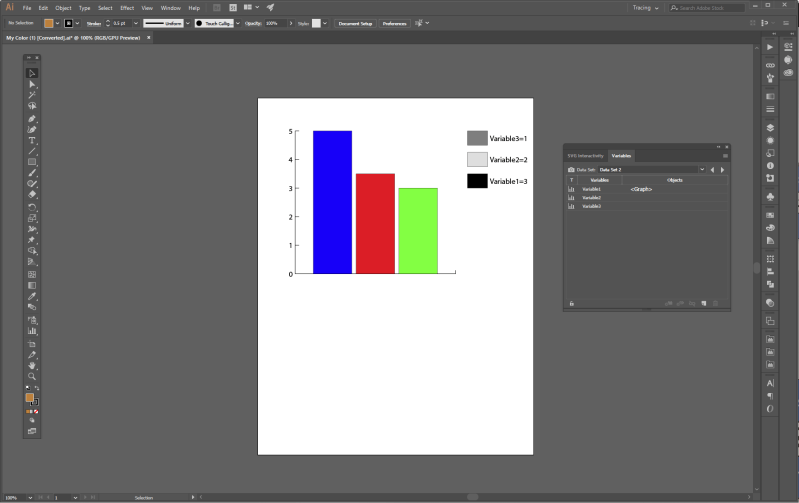
Task: Open the Object menu
Action: click(63, 8)
